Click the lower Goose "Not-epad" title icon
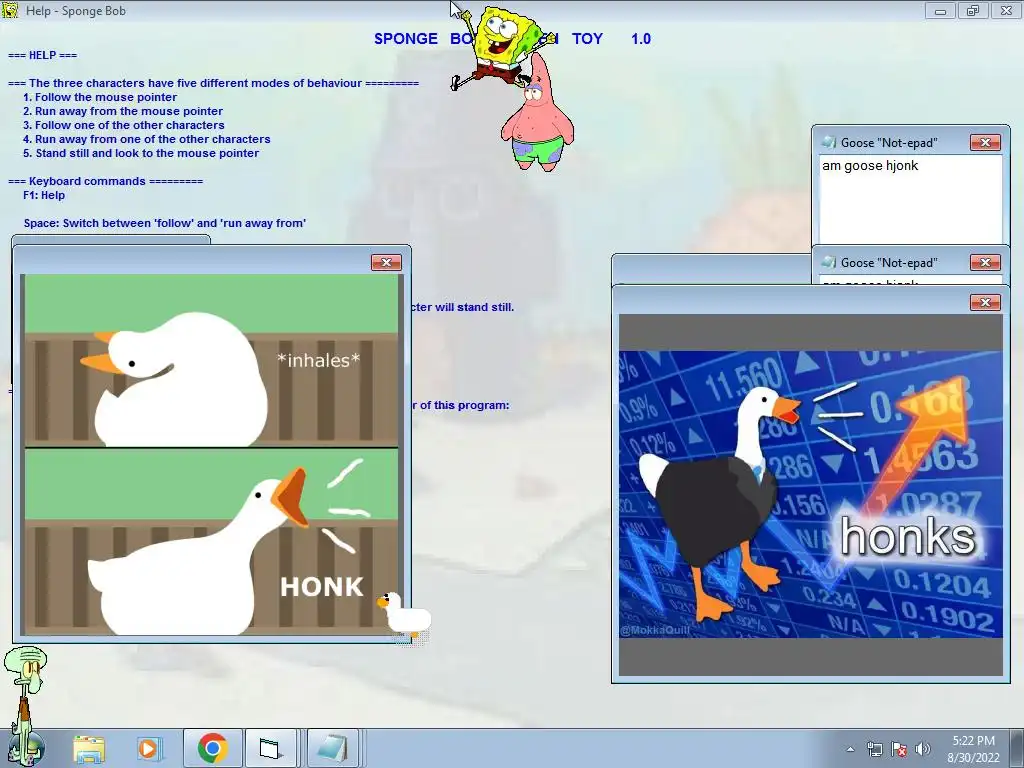The width and height of the screenshot is (1024, 768). [829, 263]
